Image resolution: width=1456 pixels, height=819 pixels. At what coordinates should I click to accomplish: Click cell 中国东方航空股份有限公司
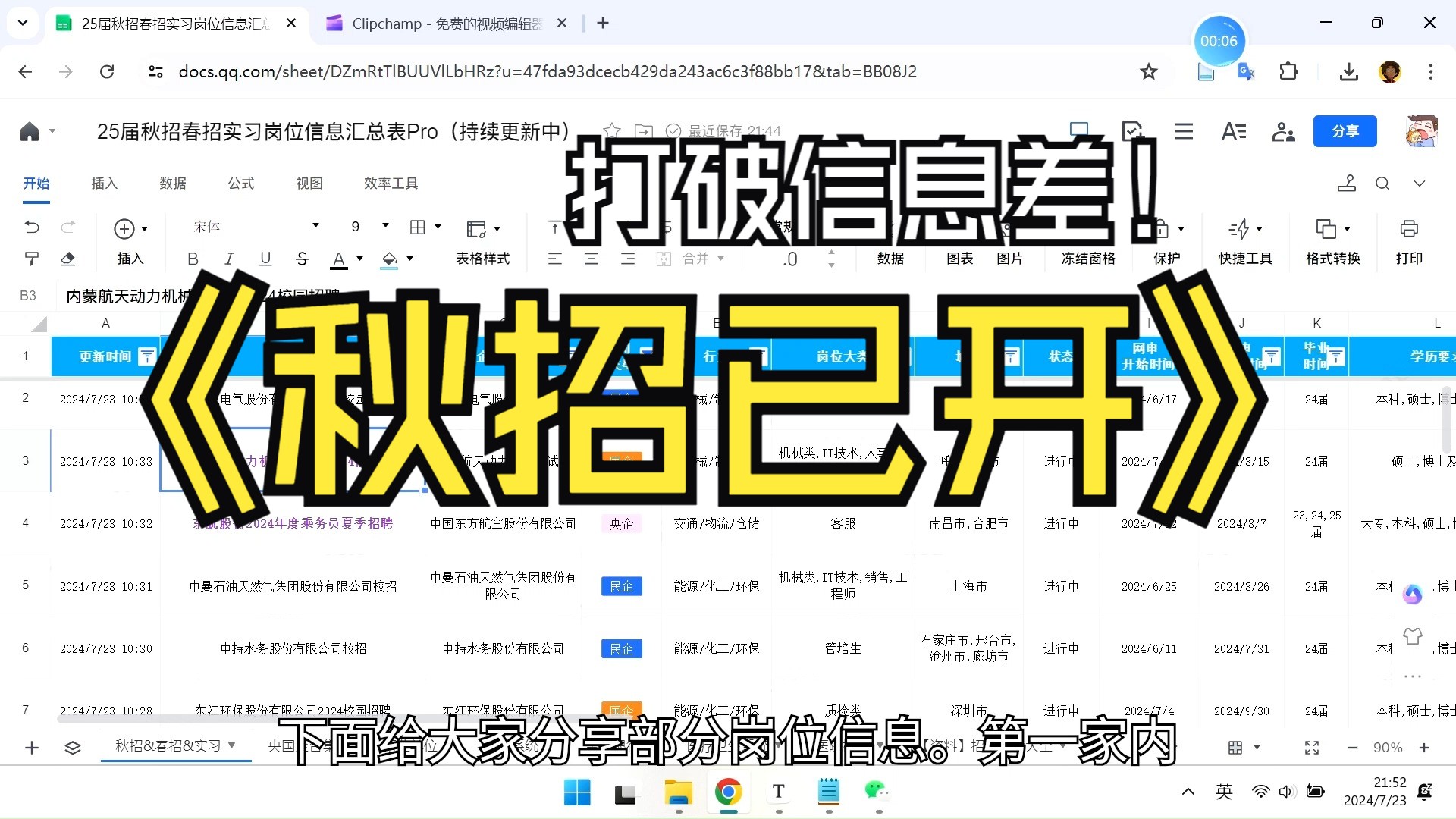[x=503, y=523]
